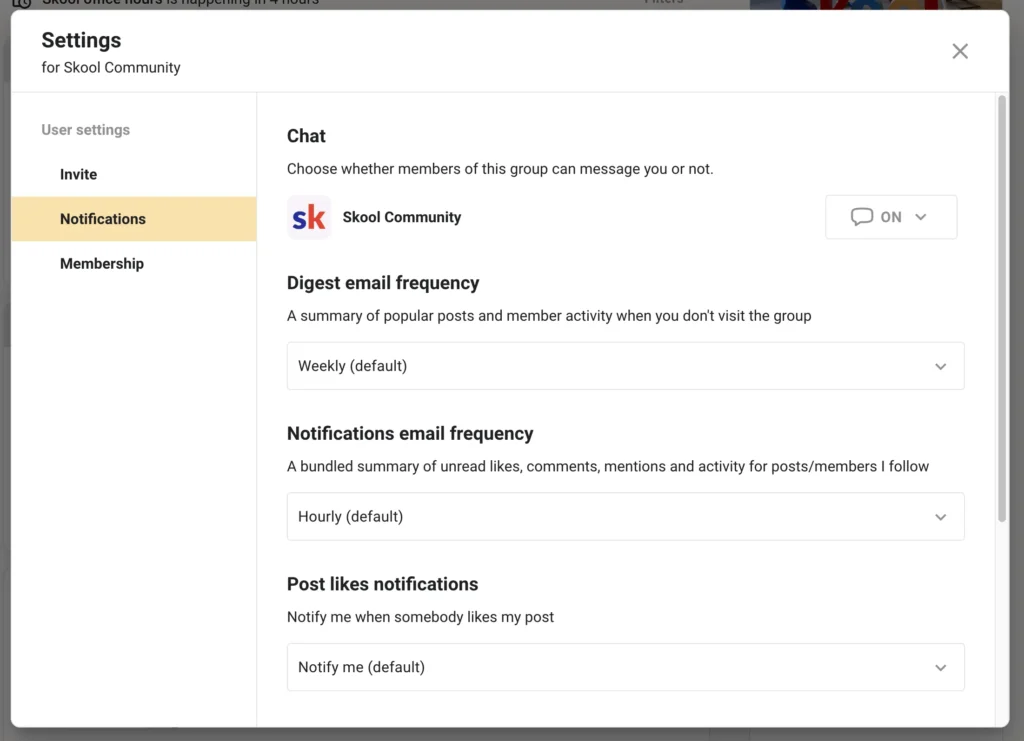Click 'Notify me when somebody likes my post'

421,617
